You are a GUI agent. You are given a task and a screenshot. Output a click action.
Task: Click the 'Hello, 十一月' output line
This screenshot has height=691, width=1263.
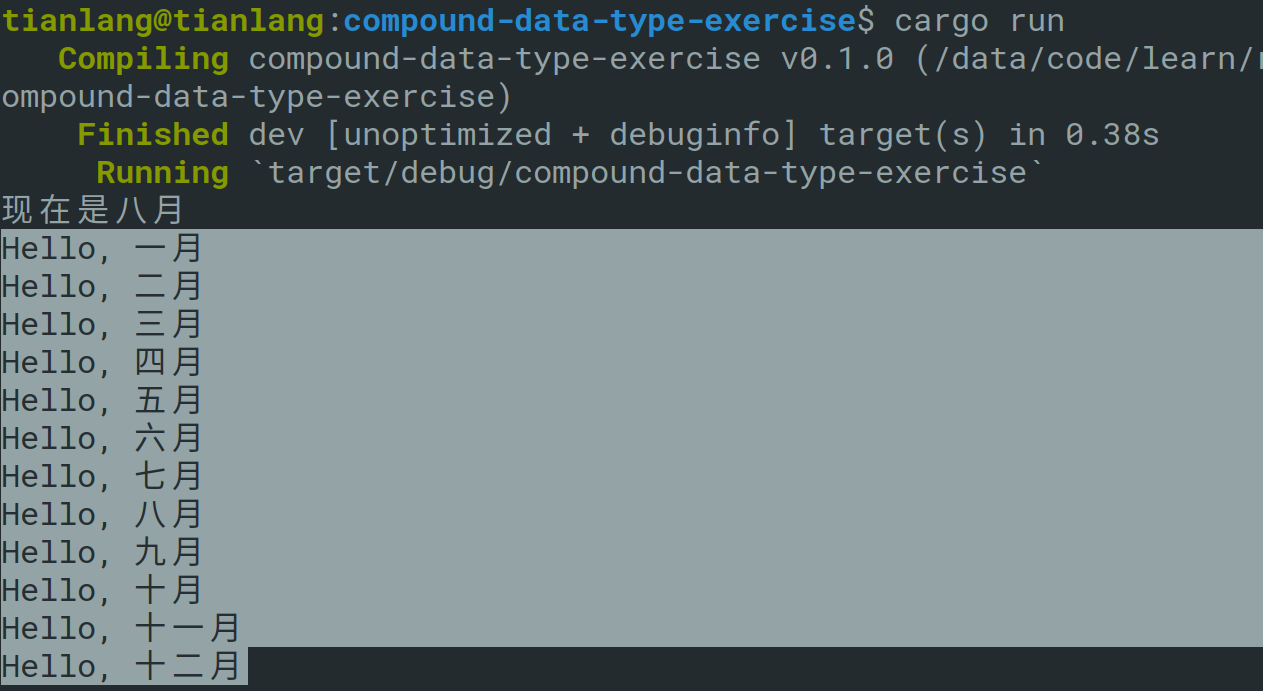click(x=121, y=628)
